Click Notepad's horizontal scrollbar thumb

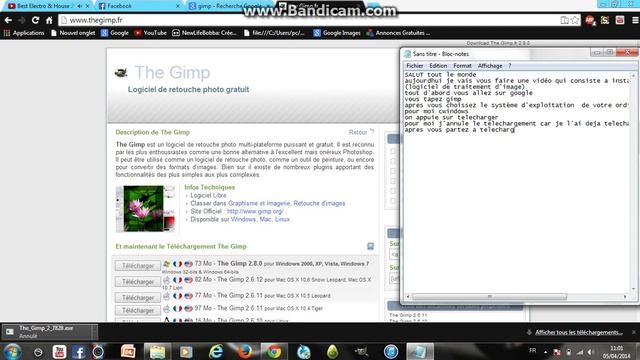tap(489, 297)
